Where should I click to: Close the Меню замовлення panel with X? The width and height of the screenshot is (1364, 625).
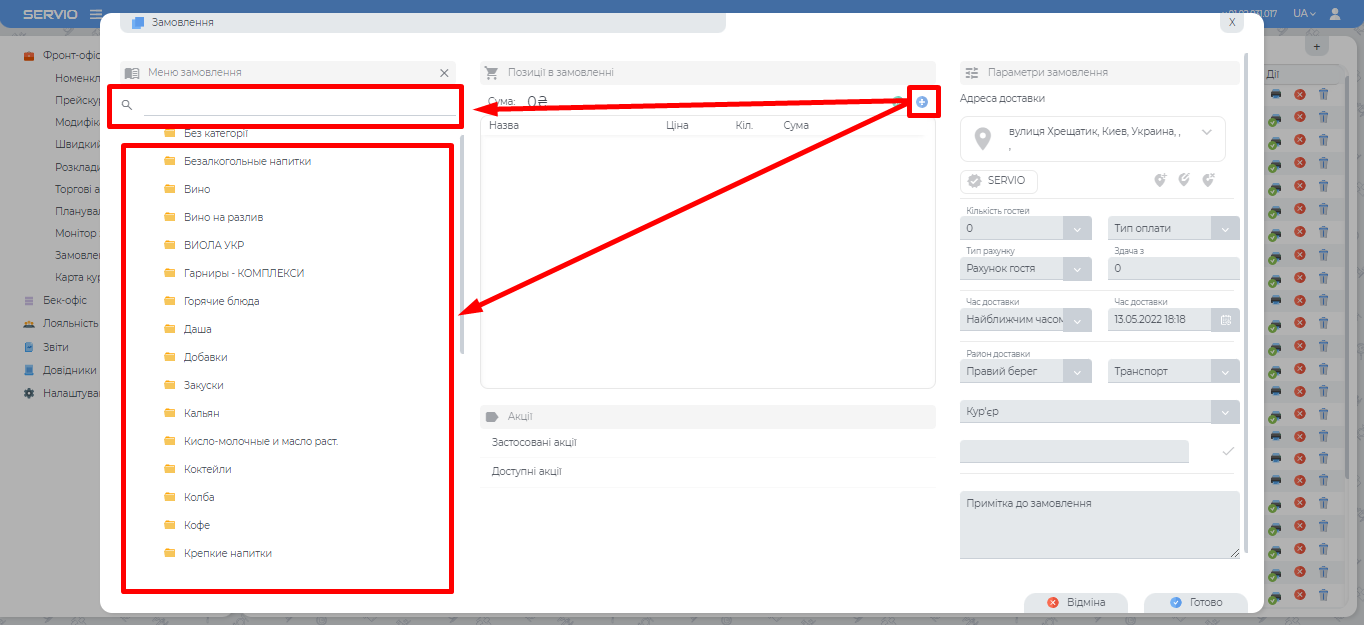(x=444, y=73)
